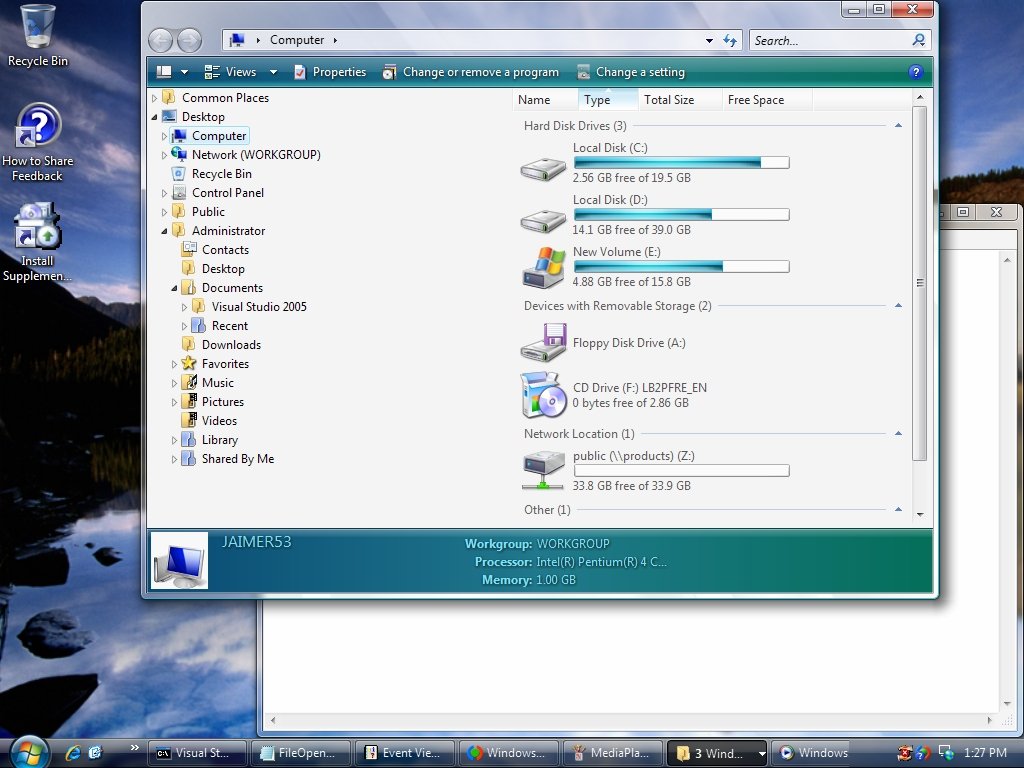Collapse the Network Location group
Image resolution: width=1024 pixels, height=768 pixels.
tap(898, 434)
